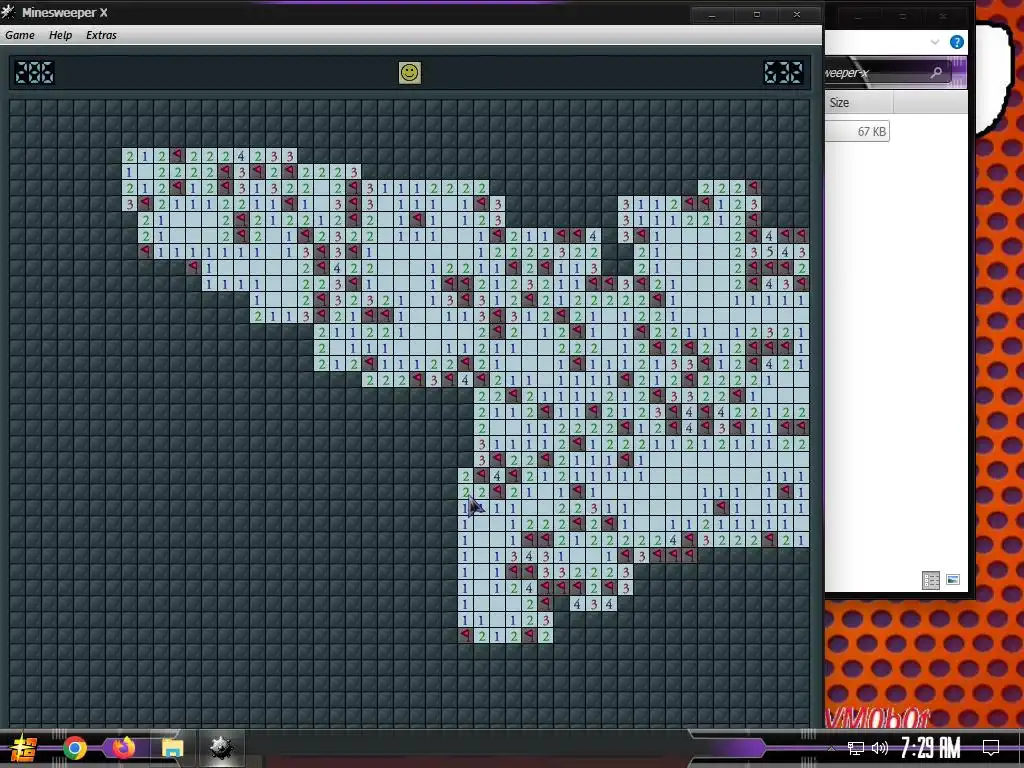Click the search magnifier in Explorer window

[936, 72]
